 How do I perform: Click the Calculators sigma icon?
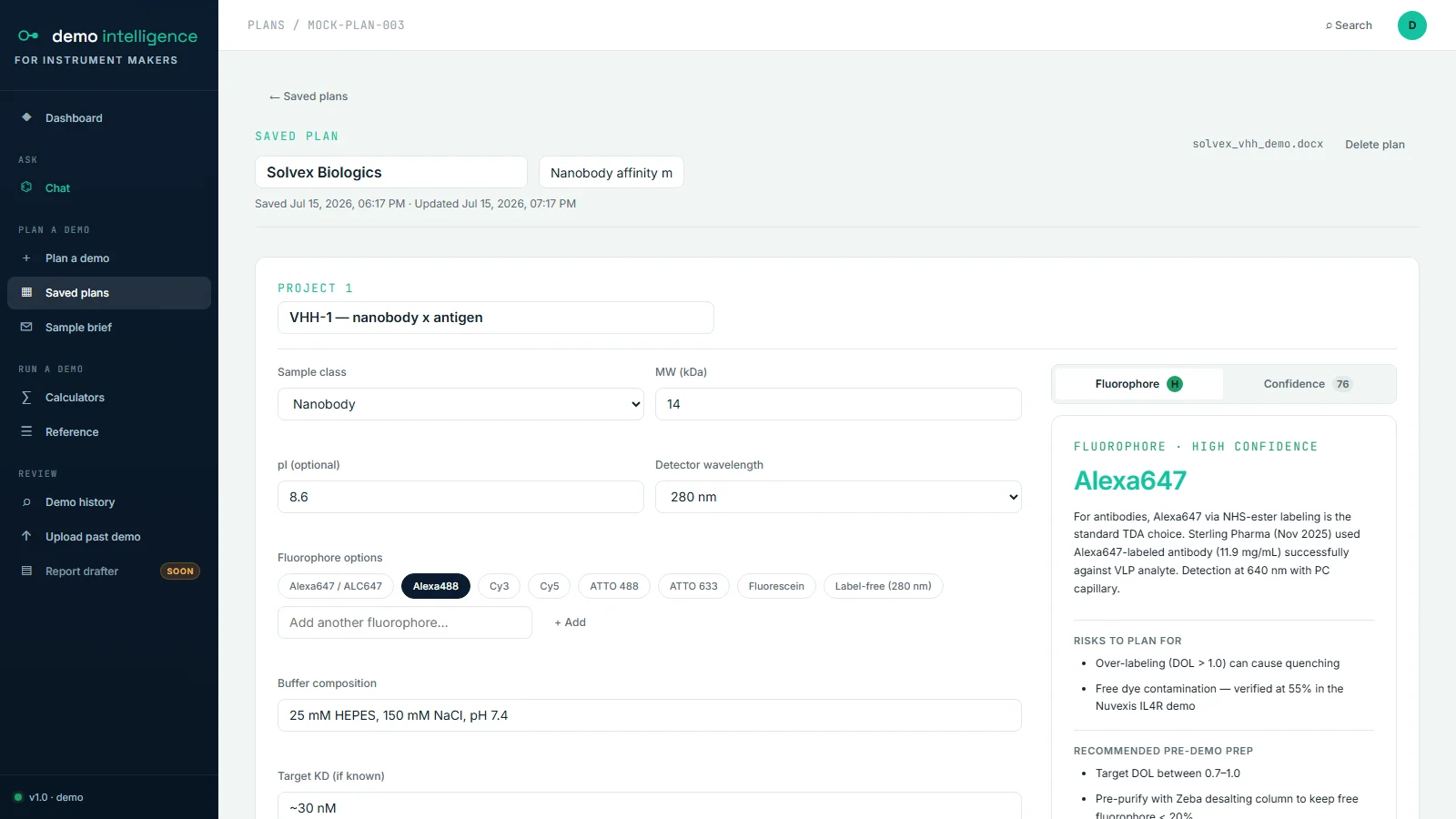click(26, 398)
